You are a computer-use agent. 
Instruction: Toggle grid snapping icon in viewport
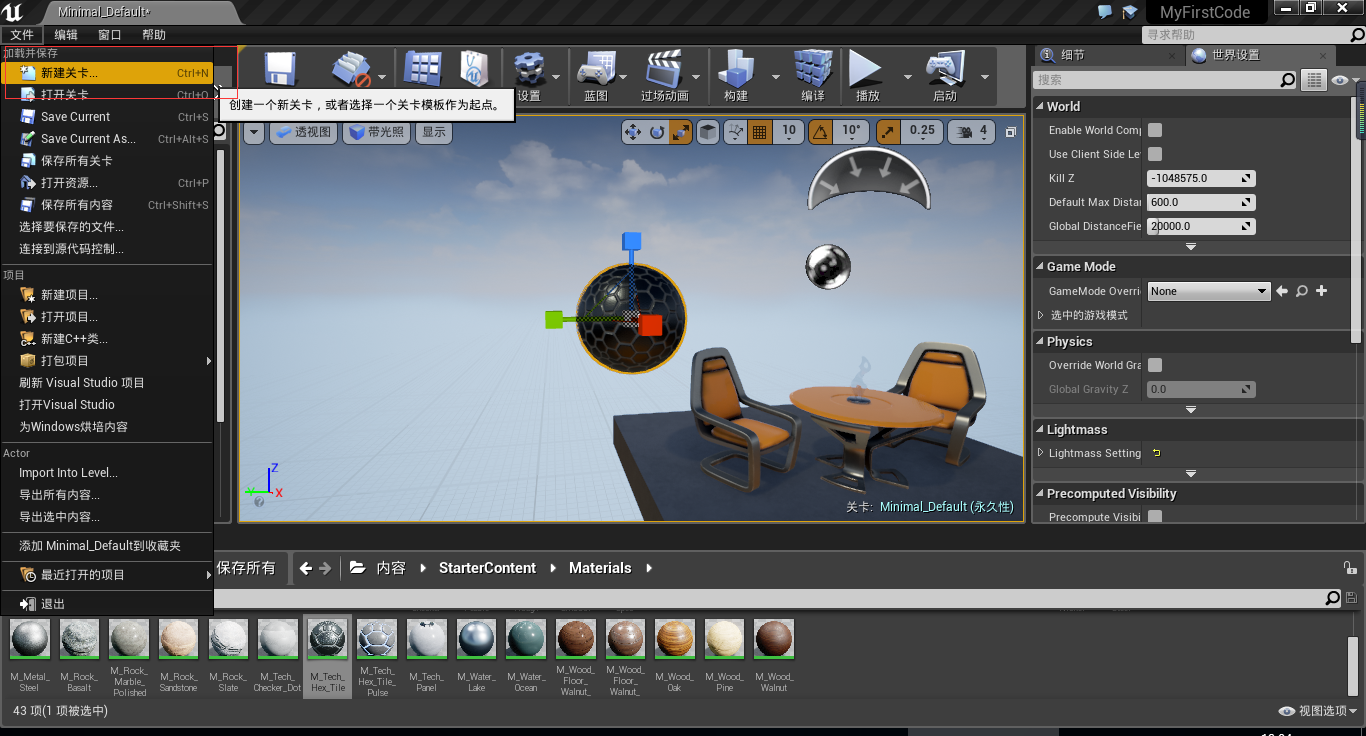pyautogui.click(x=760, y=131)
